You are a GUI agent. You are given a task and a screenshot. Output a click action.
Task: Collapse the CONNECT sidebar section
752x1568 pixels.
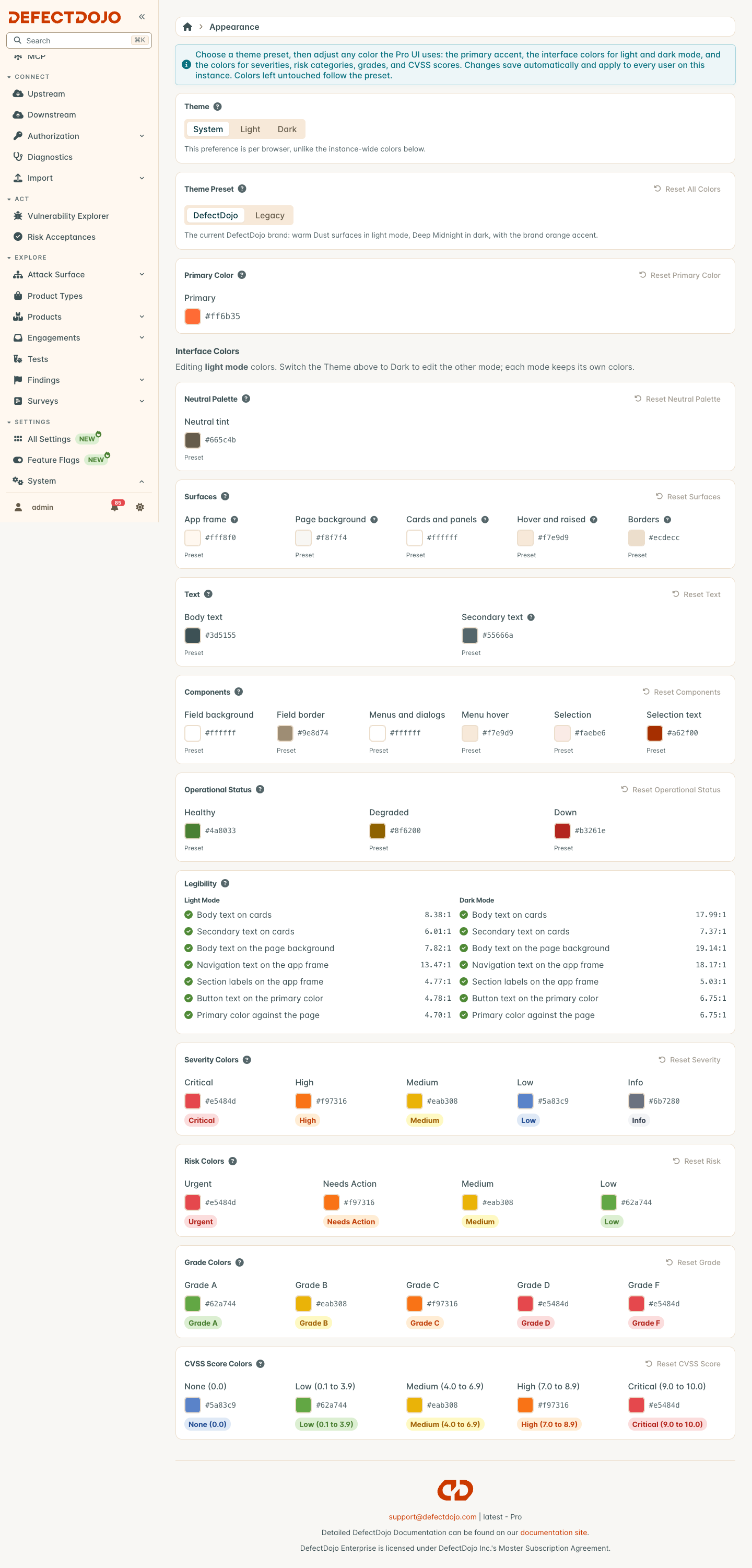tap(29, 77)
